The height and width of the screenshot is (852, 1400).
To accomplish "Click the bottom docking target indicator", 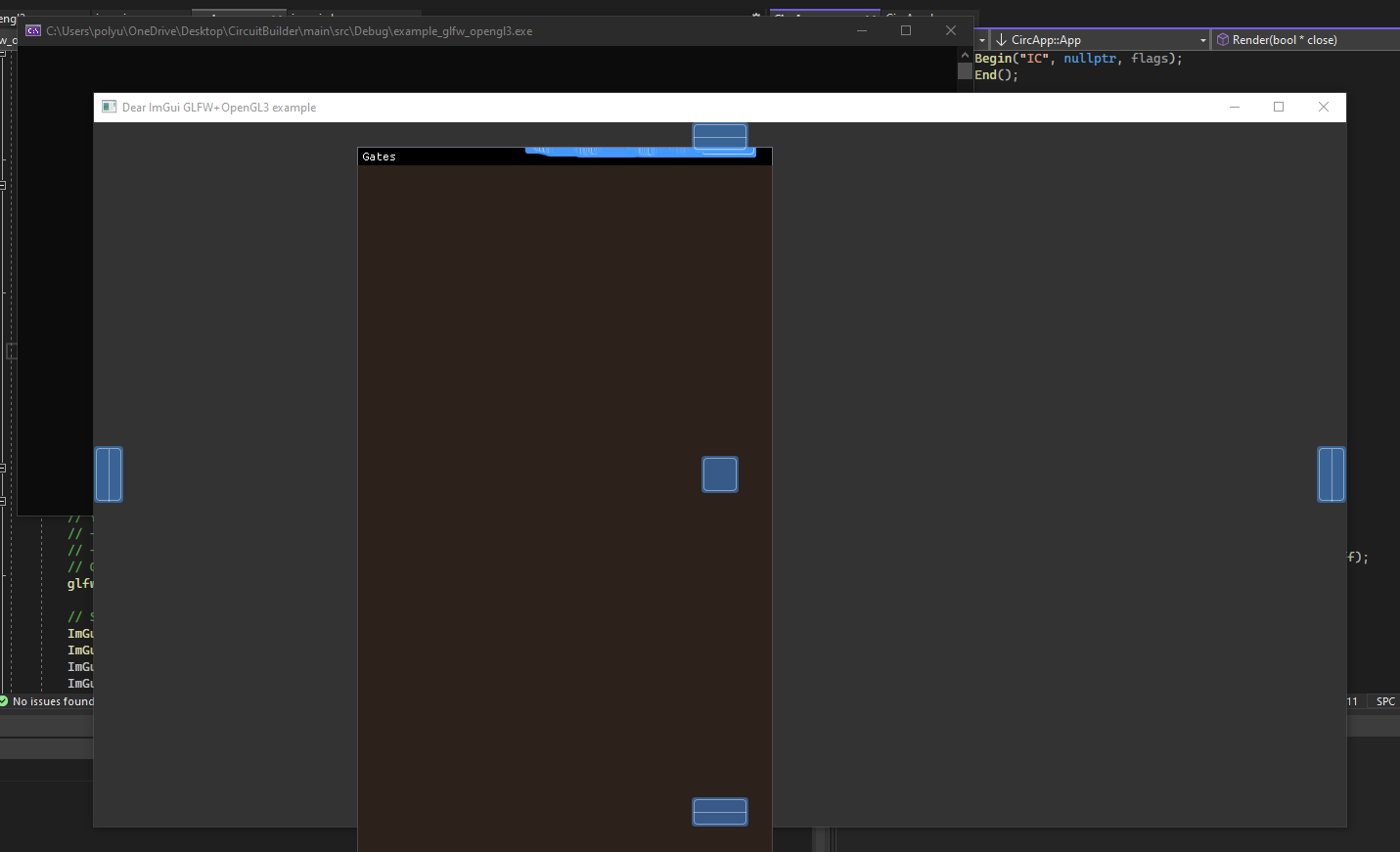I will [x=720, y=812].
